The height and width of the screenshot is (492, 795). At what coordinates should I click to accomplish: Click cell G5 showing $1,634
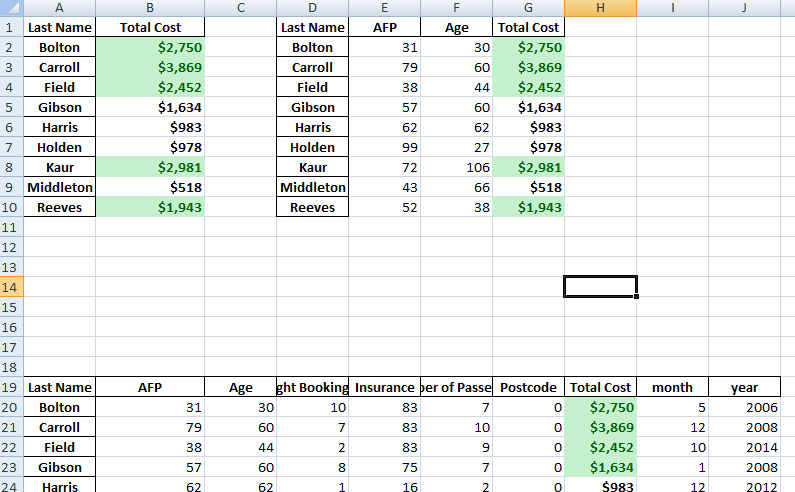[528, 107]
